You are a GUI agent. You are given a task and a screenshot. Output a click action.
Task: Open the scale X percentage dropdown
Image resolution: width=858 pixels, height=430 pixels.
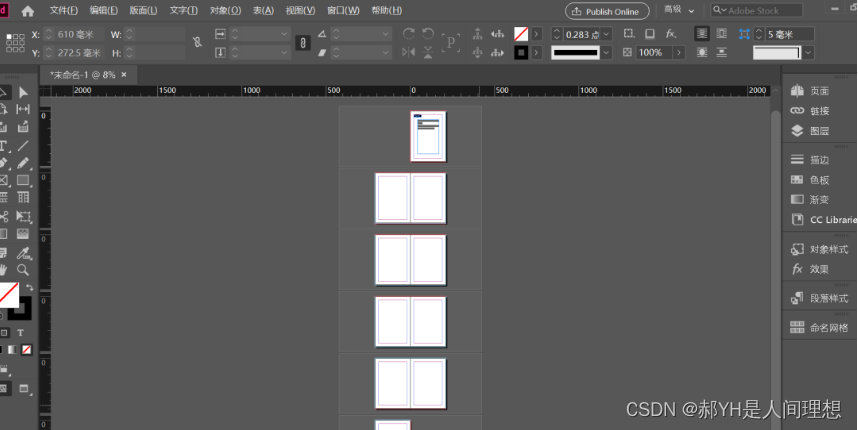click(283, 34)
